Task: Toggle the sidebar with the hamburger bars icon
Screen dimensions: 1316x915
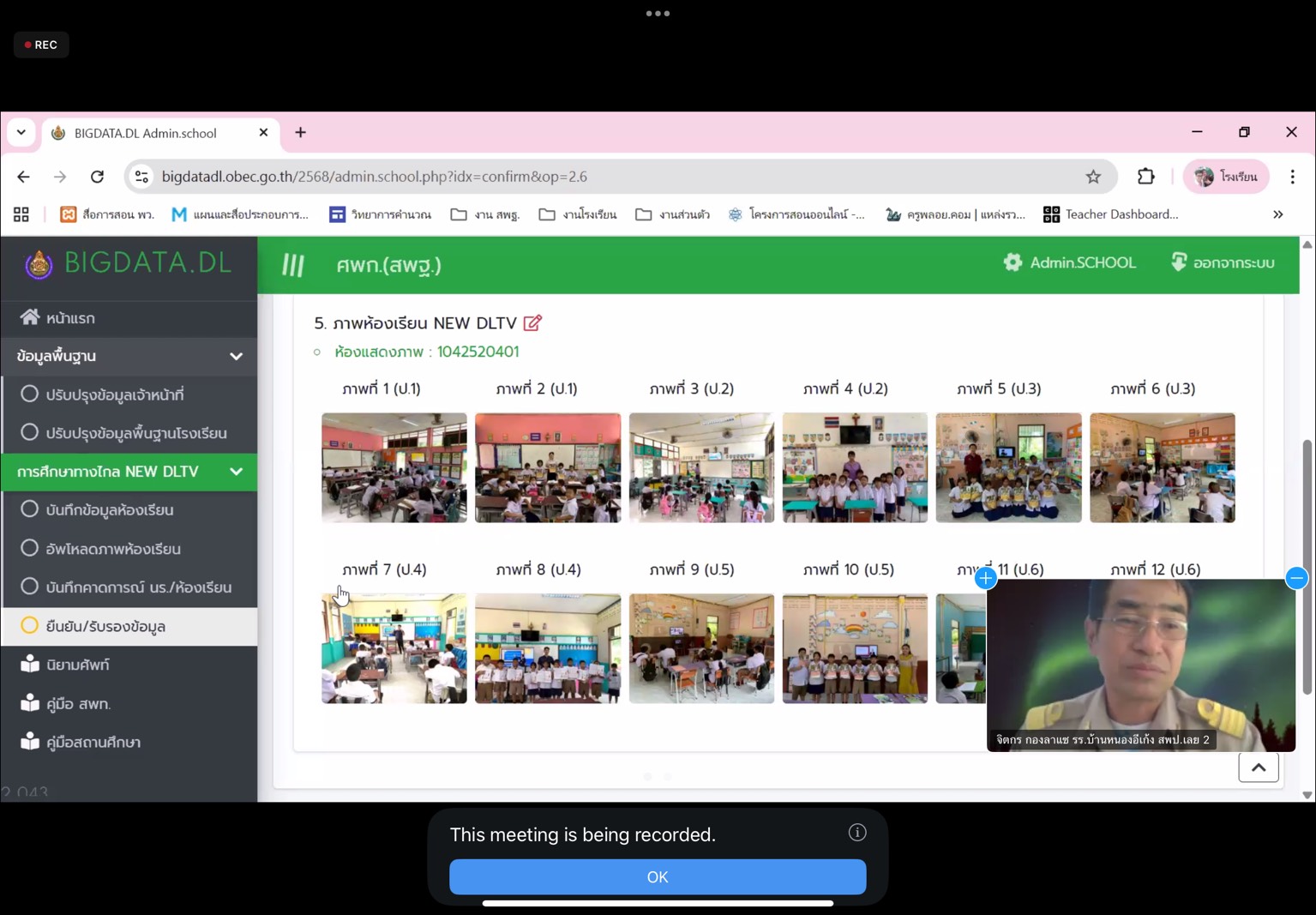Action: point(293,265)
